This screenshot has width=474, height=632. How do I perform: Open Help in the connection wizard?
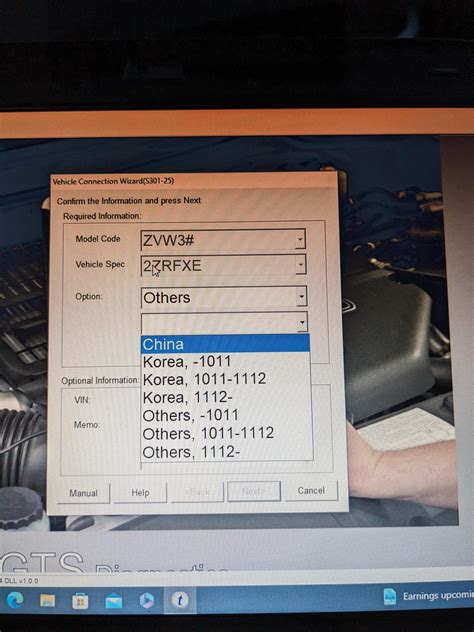tap(140, 493)
